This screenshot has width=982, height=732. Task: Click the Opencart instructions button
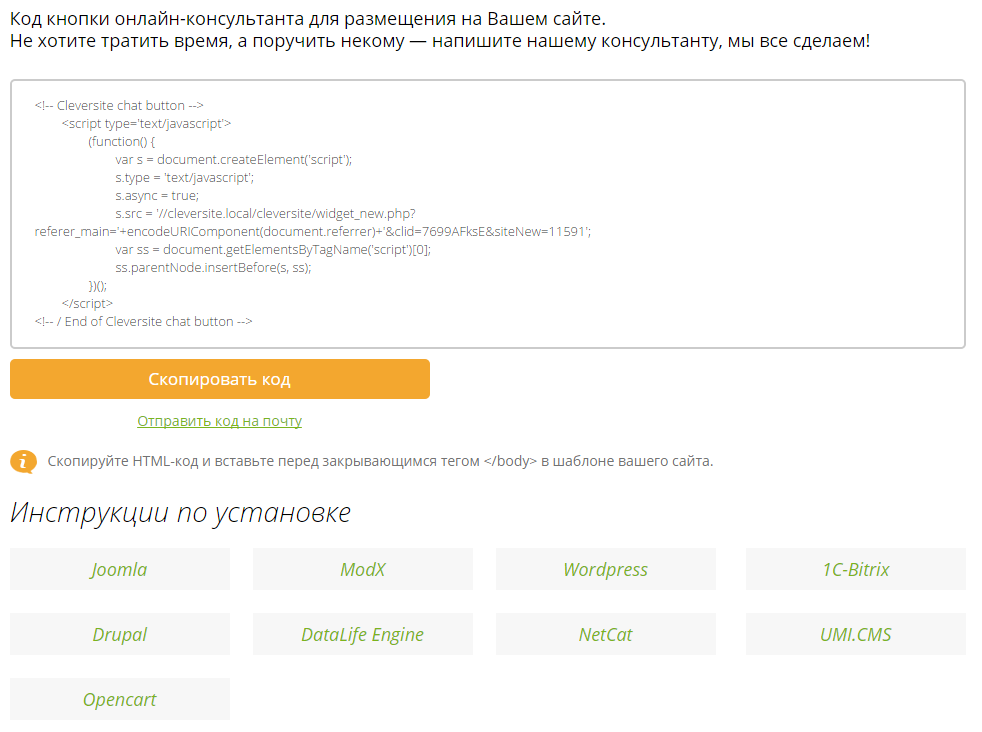click(x=119, y=700)
